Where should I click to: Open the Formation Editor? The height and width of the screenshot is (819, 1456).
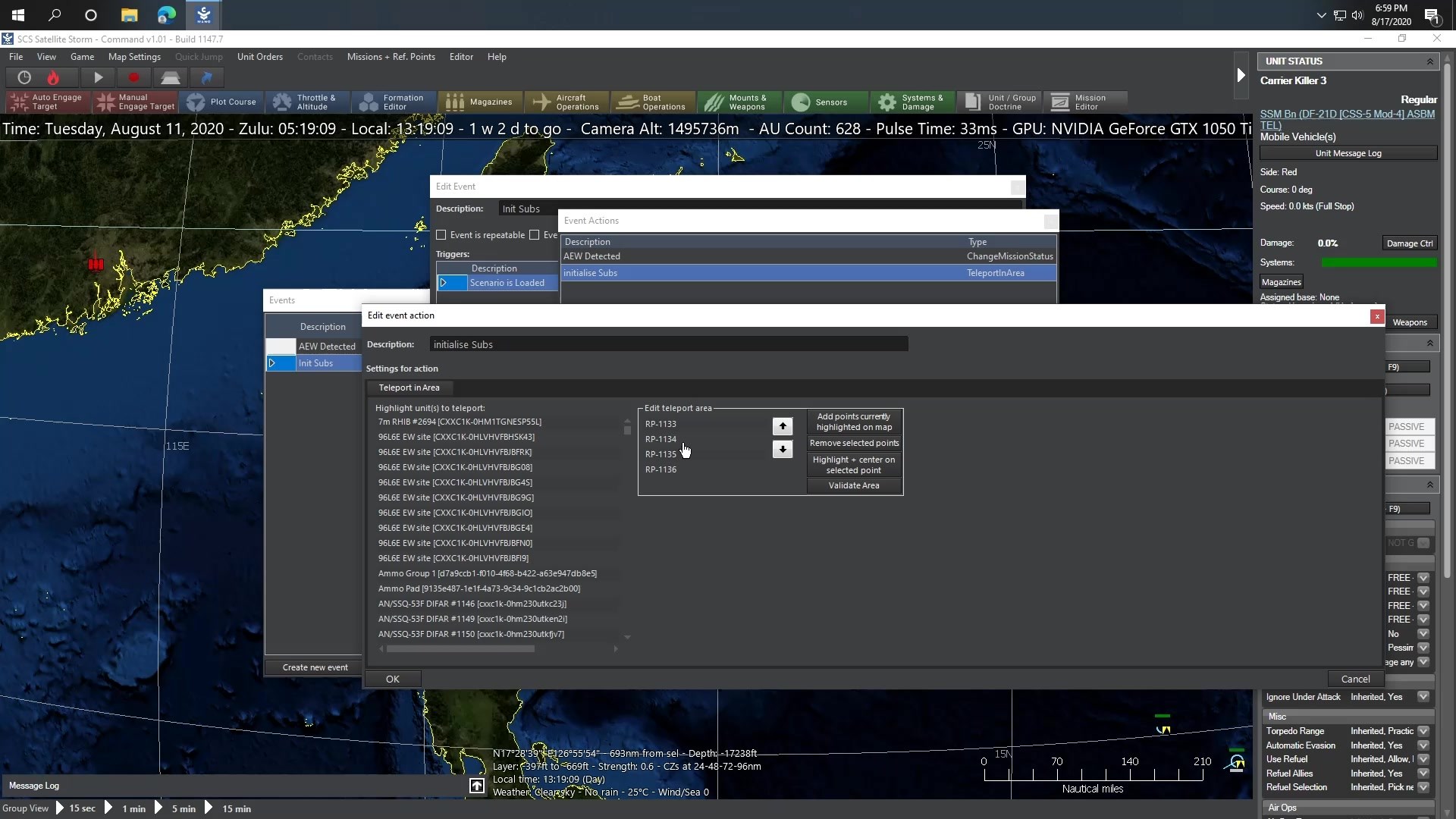point(395,102)
